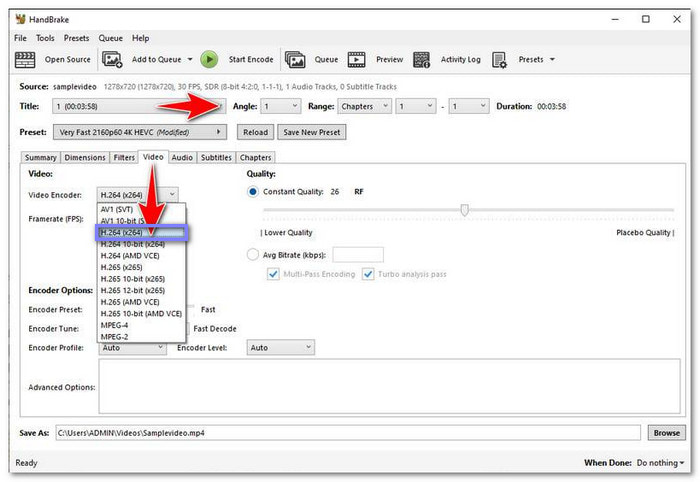Open the end chapter dropdown
The width and height of the screenshot is (700, 482).
point(469,106)
